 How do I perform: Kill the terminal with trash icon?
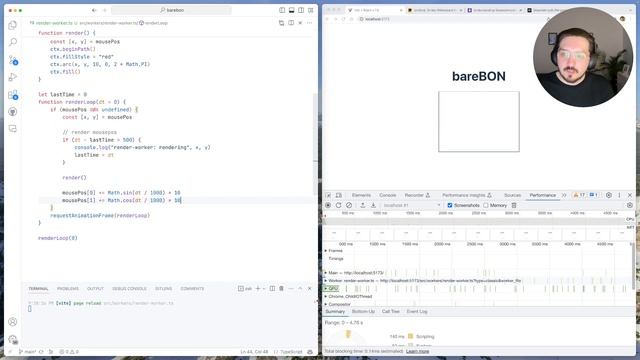[x=282, y=289]
